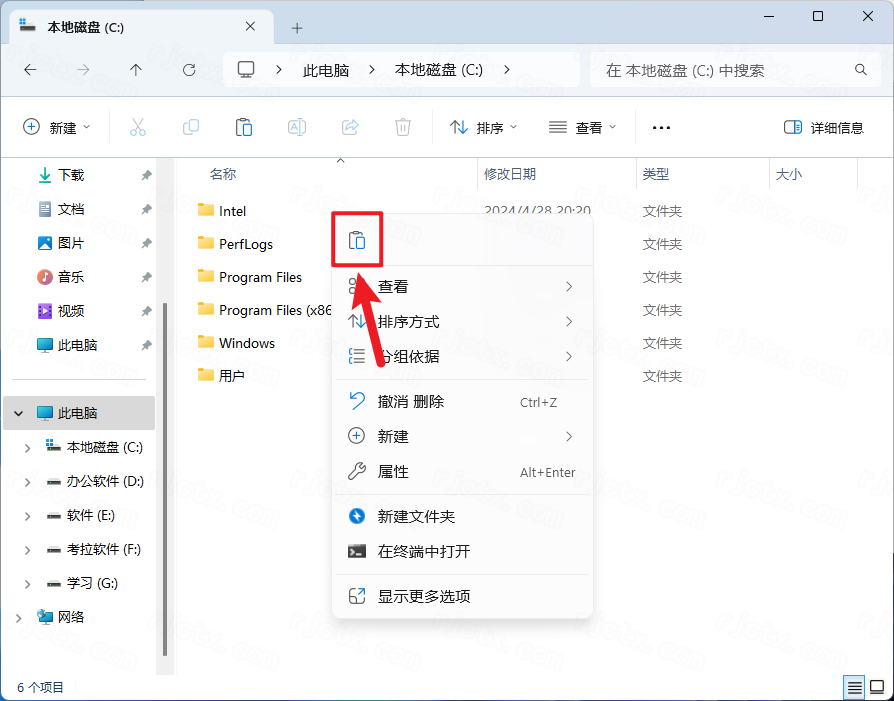Switch to details view in the status bar
The height and width of the screenshot is (701, 894).
pyautogui.click(x=854, y=687)
